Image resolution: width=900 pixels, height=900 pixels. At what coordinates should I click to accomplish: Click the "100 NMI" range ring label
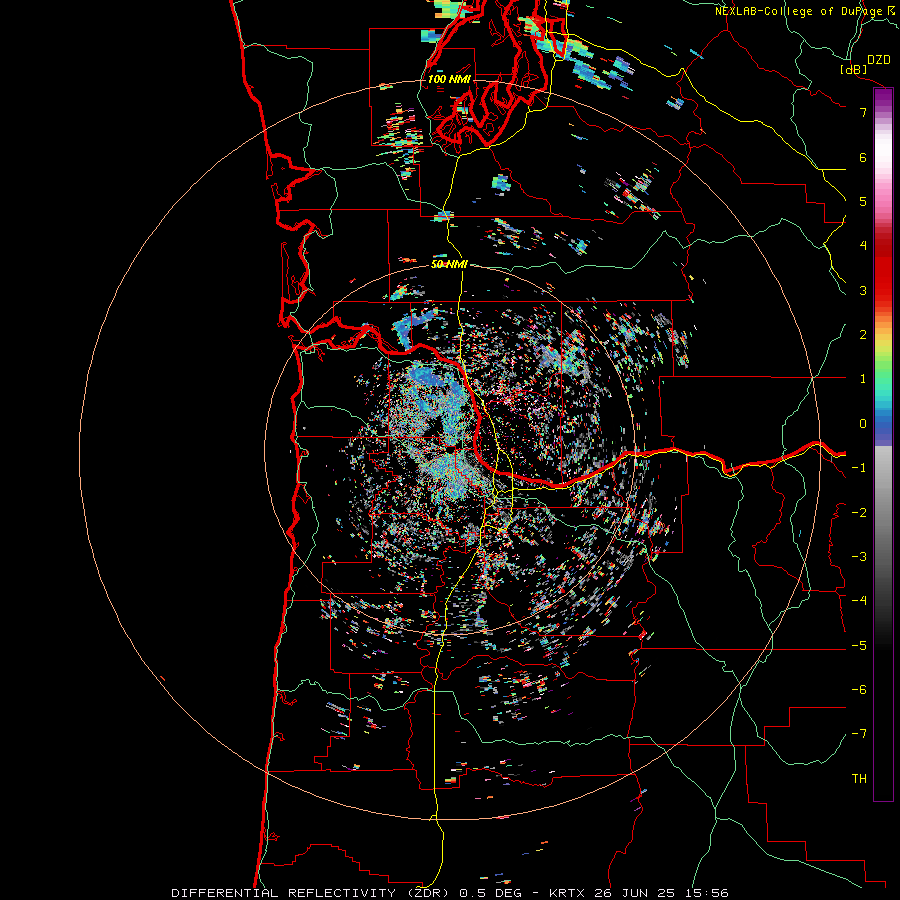(449, 79)
